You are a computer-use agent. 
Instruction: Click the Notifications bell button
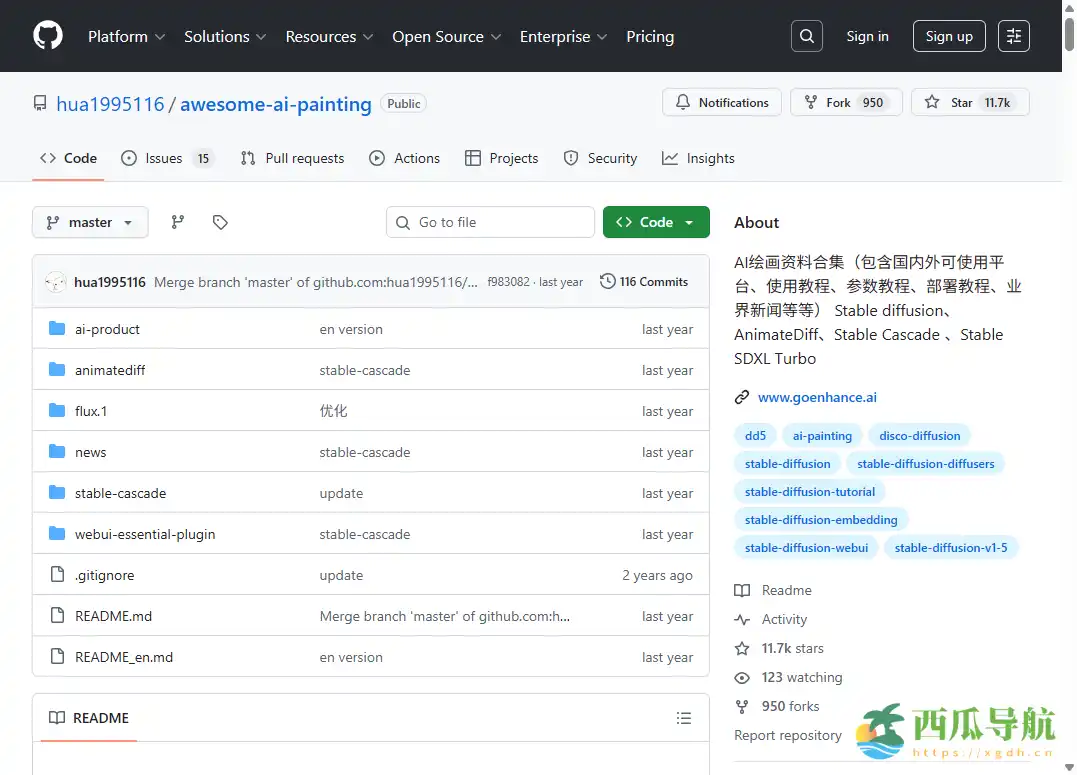[x=722, y=102]
